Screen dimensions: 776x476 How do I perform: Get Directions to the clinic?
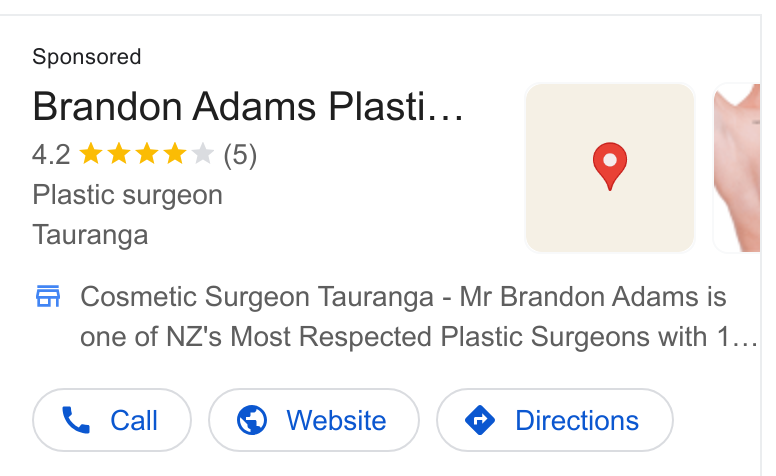point(555,420)
